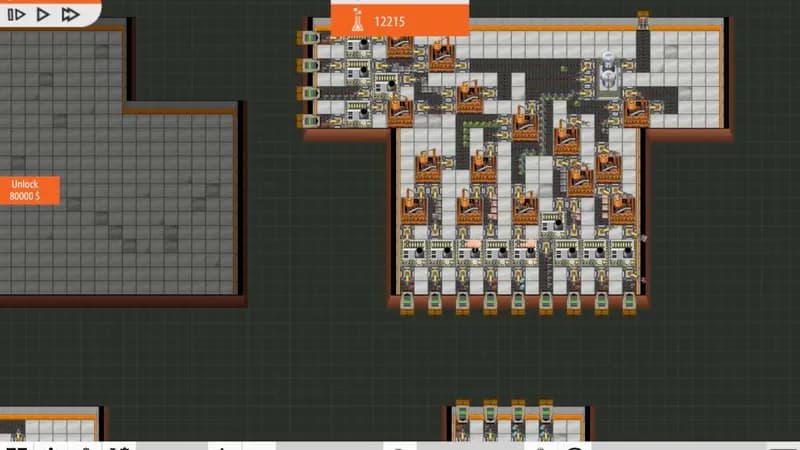Select the white double-tank machine
Image resolution: width=800 pixels, height=450 pixels.
pyautogui.click(x=608, y=72)
